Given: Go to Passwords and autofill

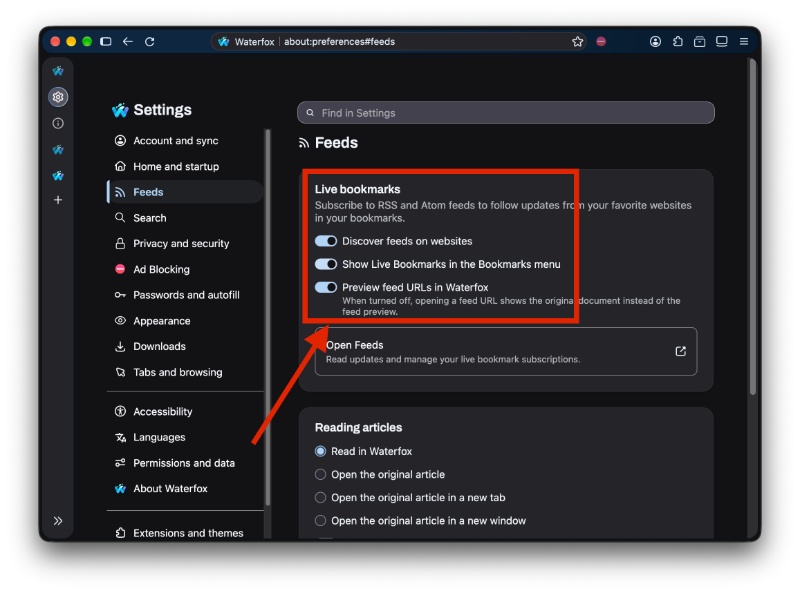Looking at the screenshot, I should [x=185, y=295].
